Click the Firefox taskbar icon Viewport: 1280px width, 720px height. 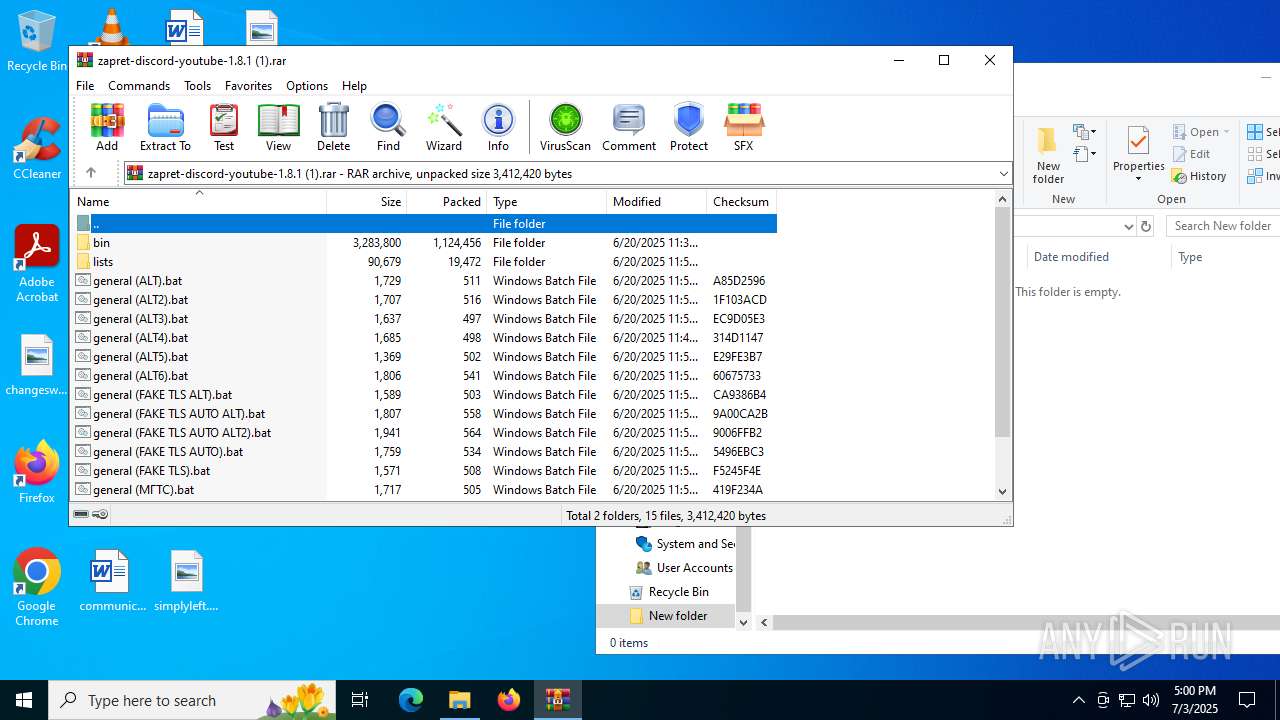[509, 700]
